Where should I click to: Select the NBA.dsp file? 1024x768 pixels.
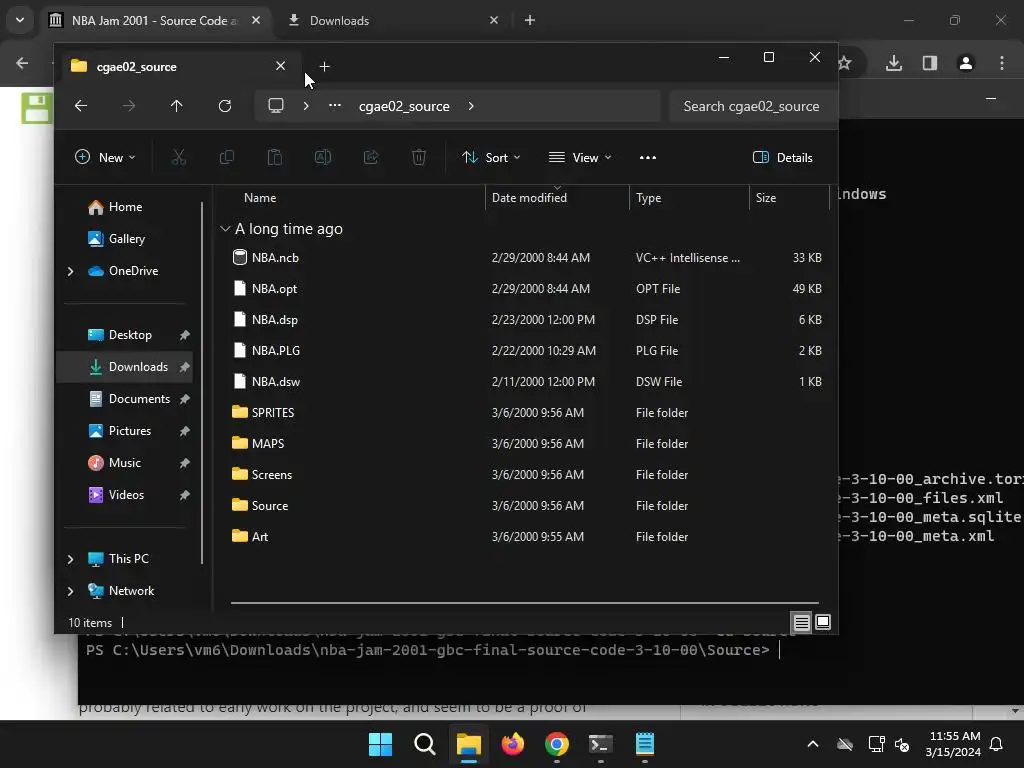528,320
